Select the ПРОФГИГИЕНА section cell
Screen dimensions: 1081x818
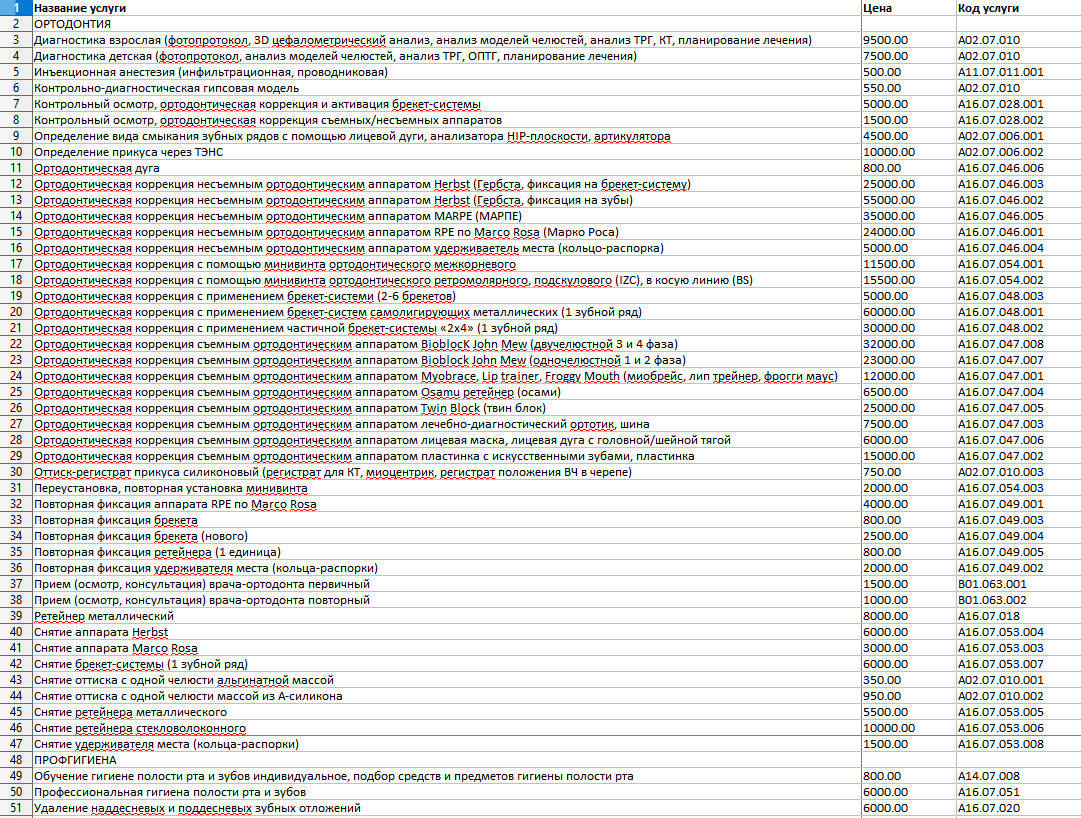pyautogui.click(x=76, y=760)
